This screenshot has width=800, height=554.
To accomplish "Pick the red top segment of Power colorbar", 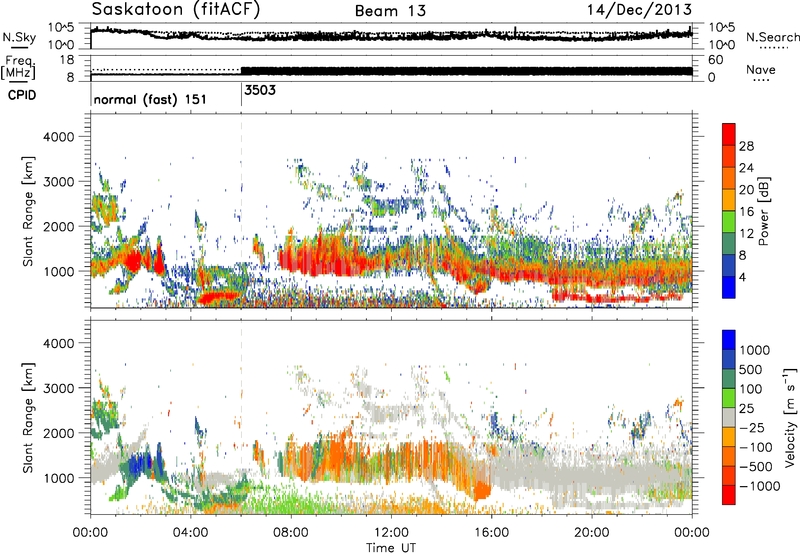I will tap(729, 134).
